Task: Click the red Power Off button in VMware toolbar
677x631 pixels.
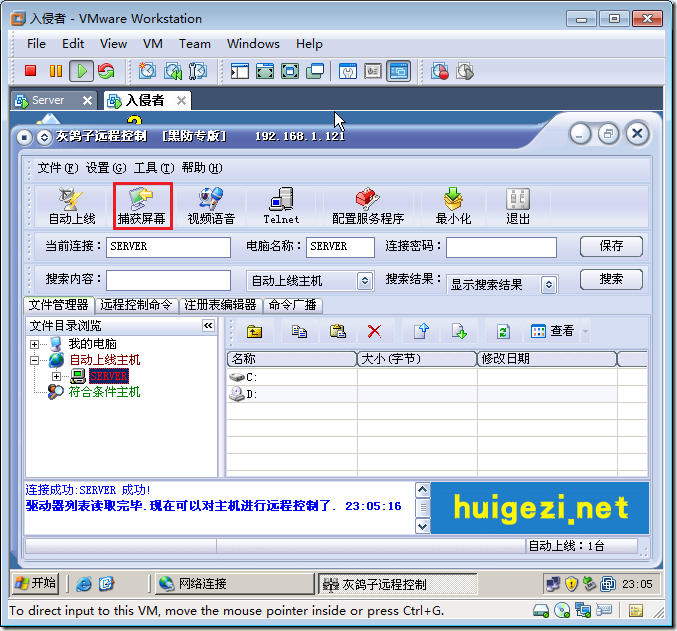Action: coord(30,71)
